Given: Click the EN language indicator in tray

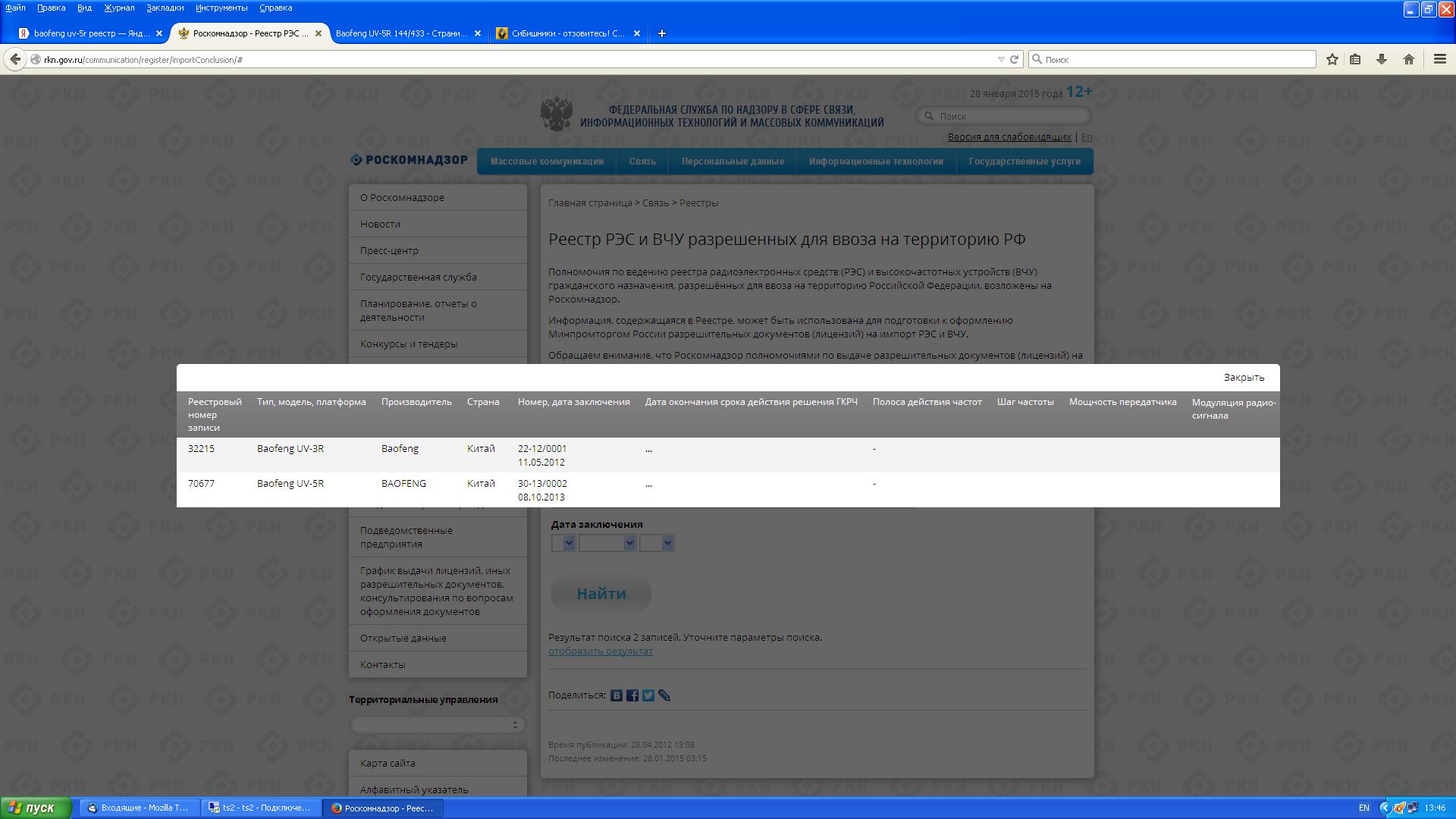Looking at the screenshot, I should tap(1363, 808).
